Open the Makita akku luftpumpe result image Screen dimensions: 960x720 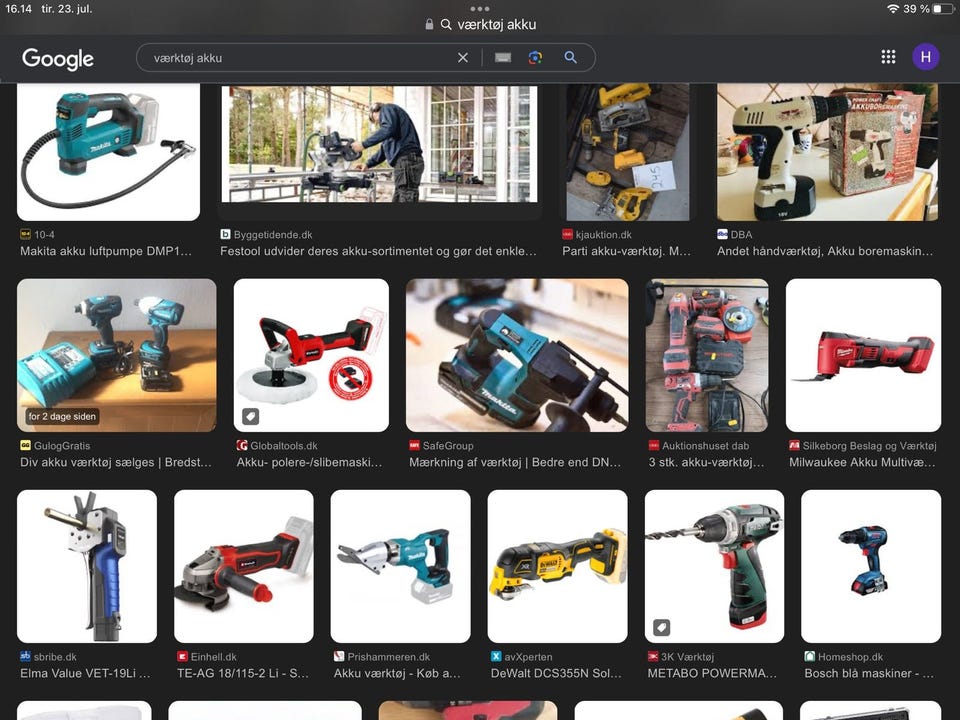pyautogui.click(x=108, y=152)
